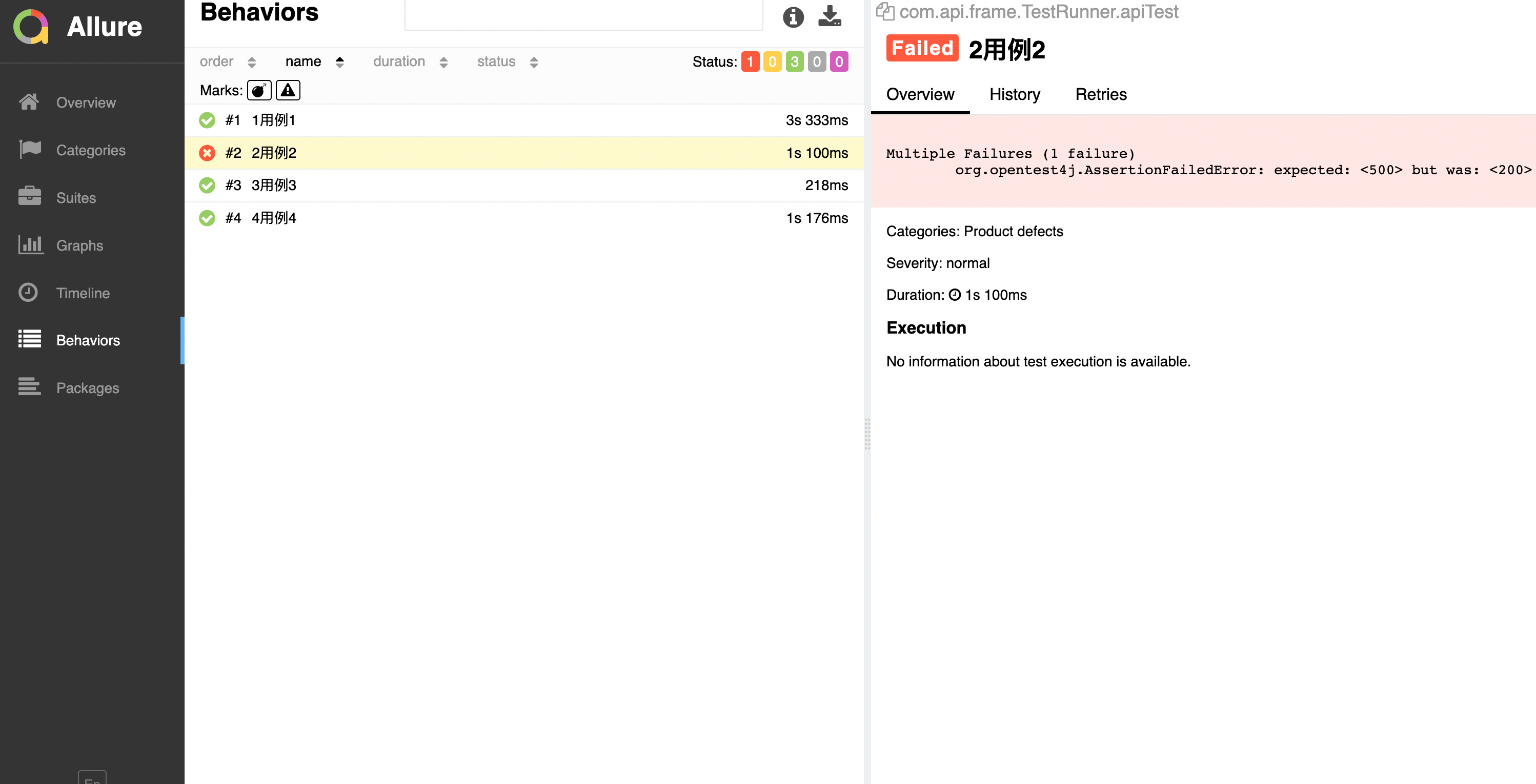The height and width of the screenshot is (784, 1536).
Task: Click the Behaviors search input field
Action: click(x=583, y=15)
